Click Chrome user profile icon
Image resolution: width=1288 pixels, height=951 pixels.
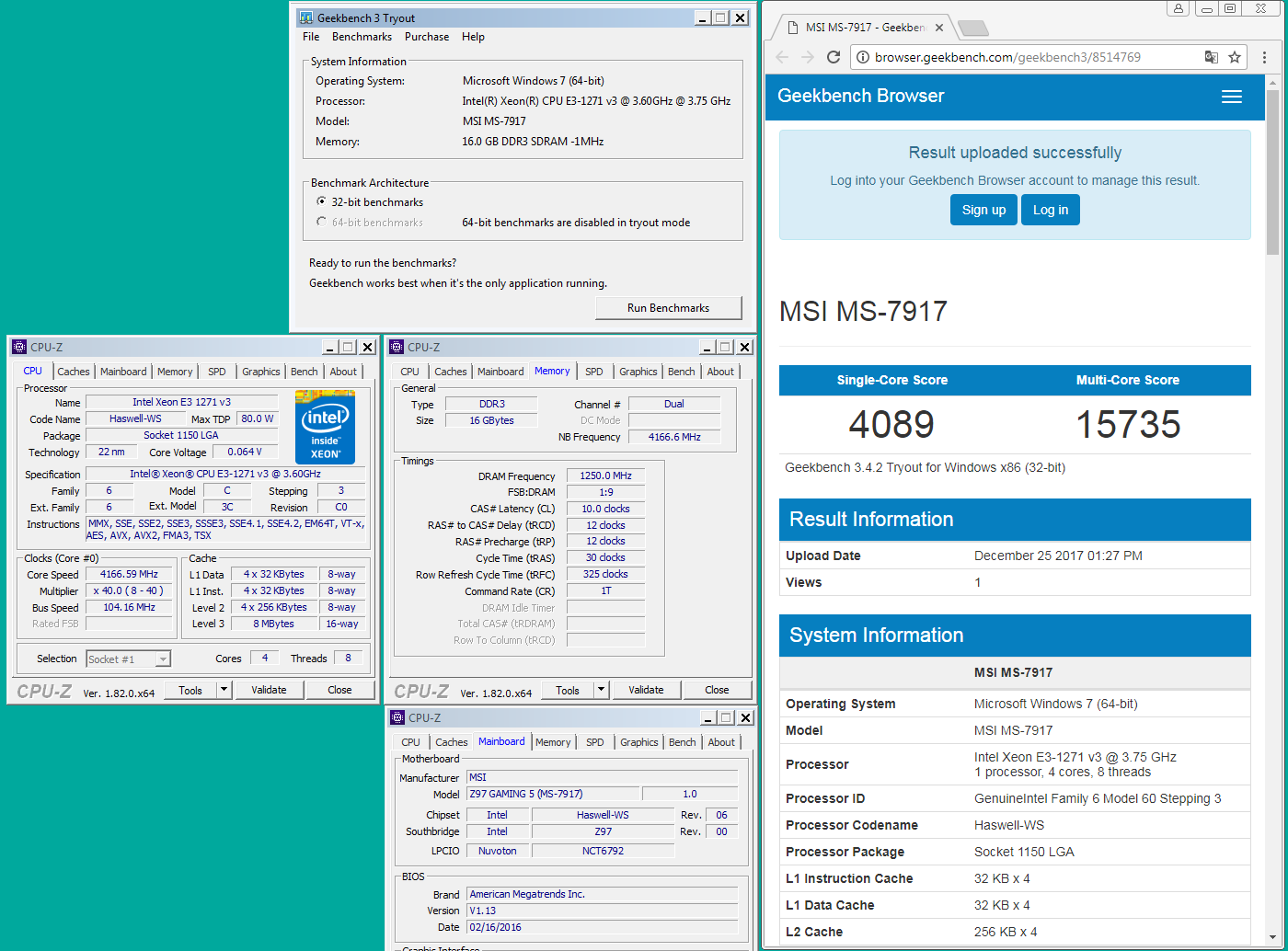coord(1179,8)
